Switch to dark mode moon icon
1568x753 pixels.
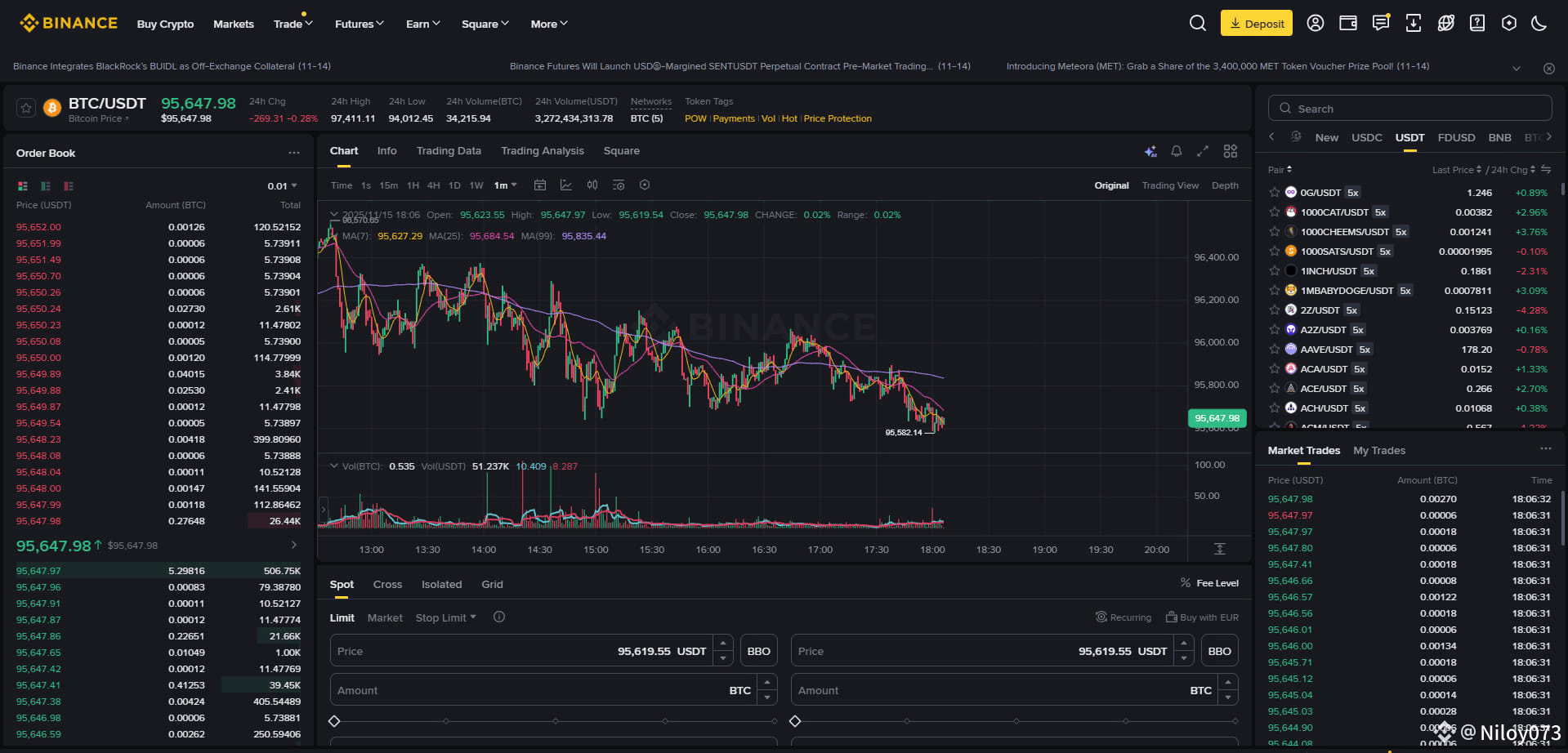point(1539,23)
